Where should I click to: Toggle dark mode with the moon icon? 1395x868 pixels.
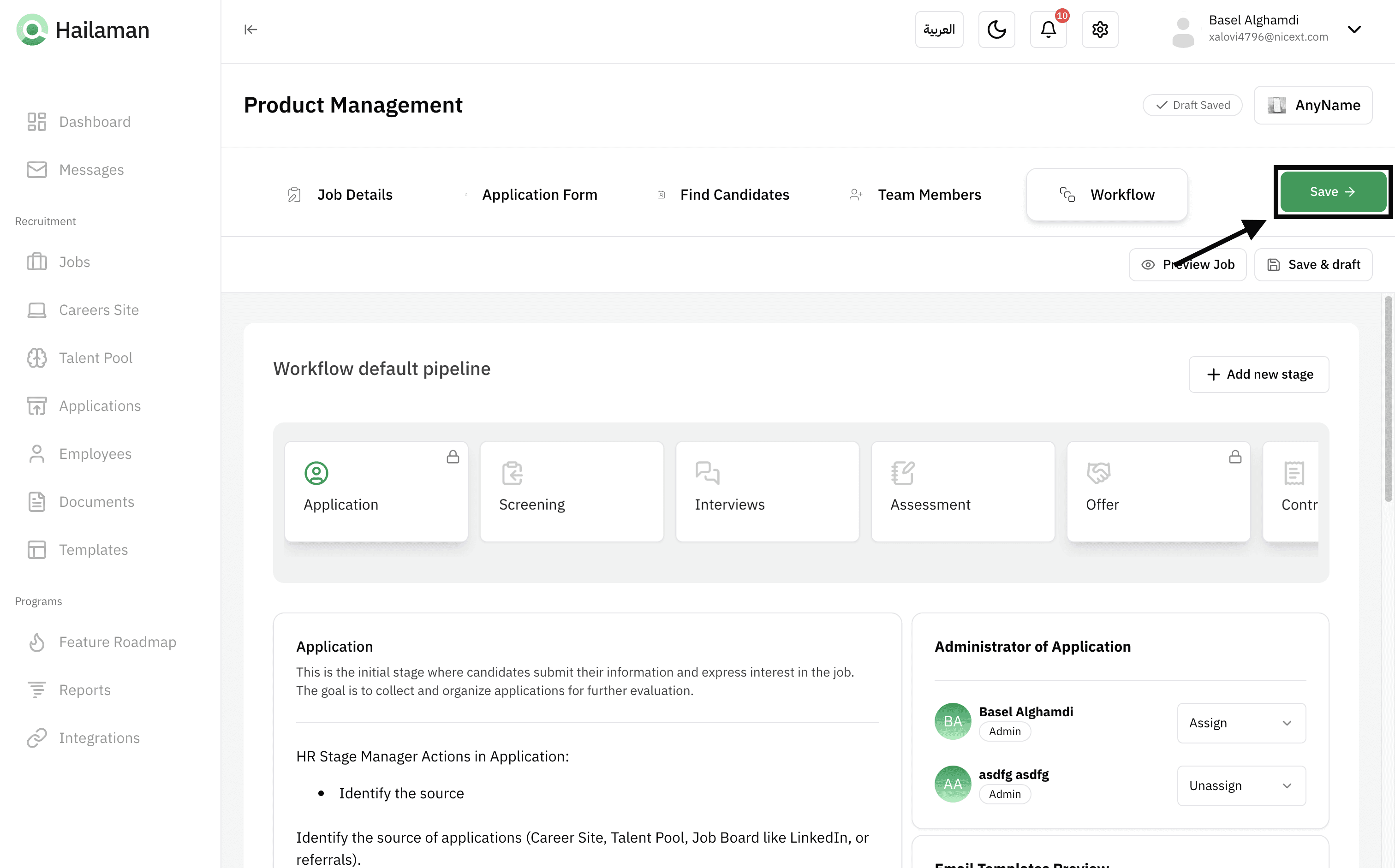pos(996,29)
